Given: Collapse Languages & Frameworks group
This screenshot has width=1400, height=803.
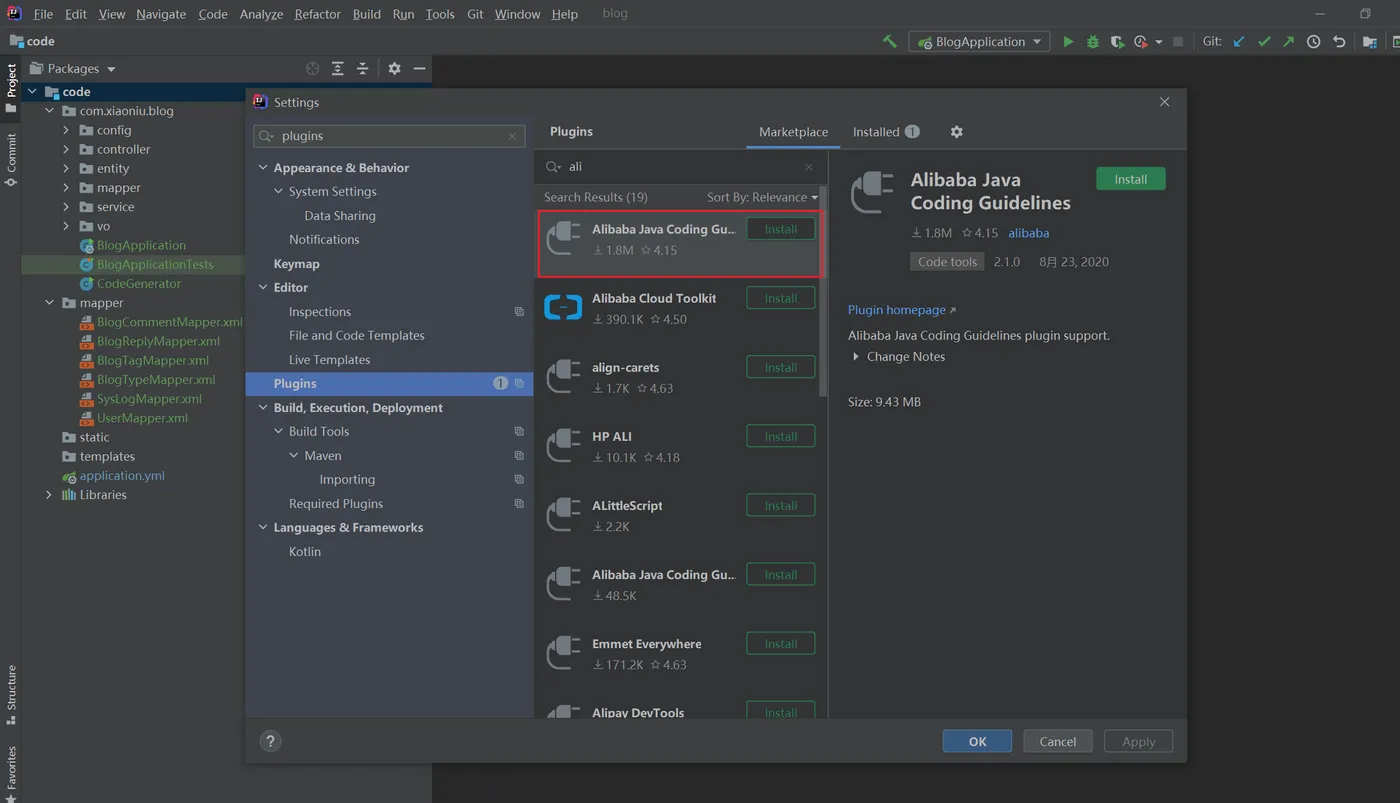Looking at the screenshot, I should [x=263, y=528].
